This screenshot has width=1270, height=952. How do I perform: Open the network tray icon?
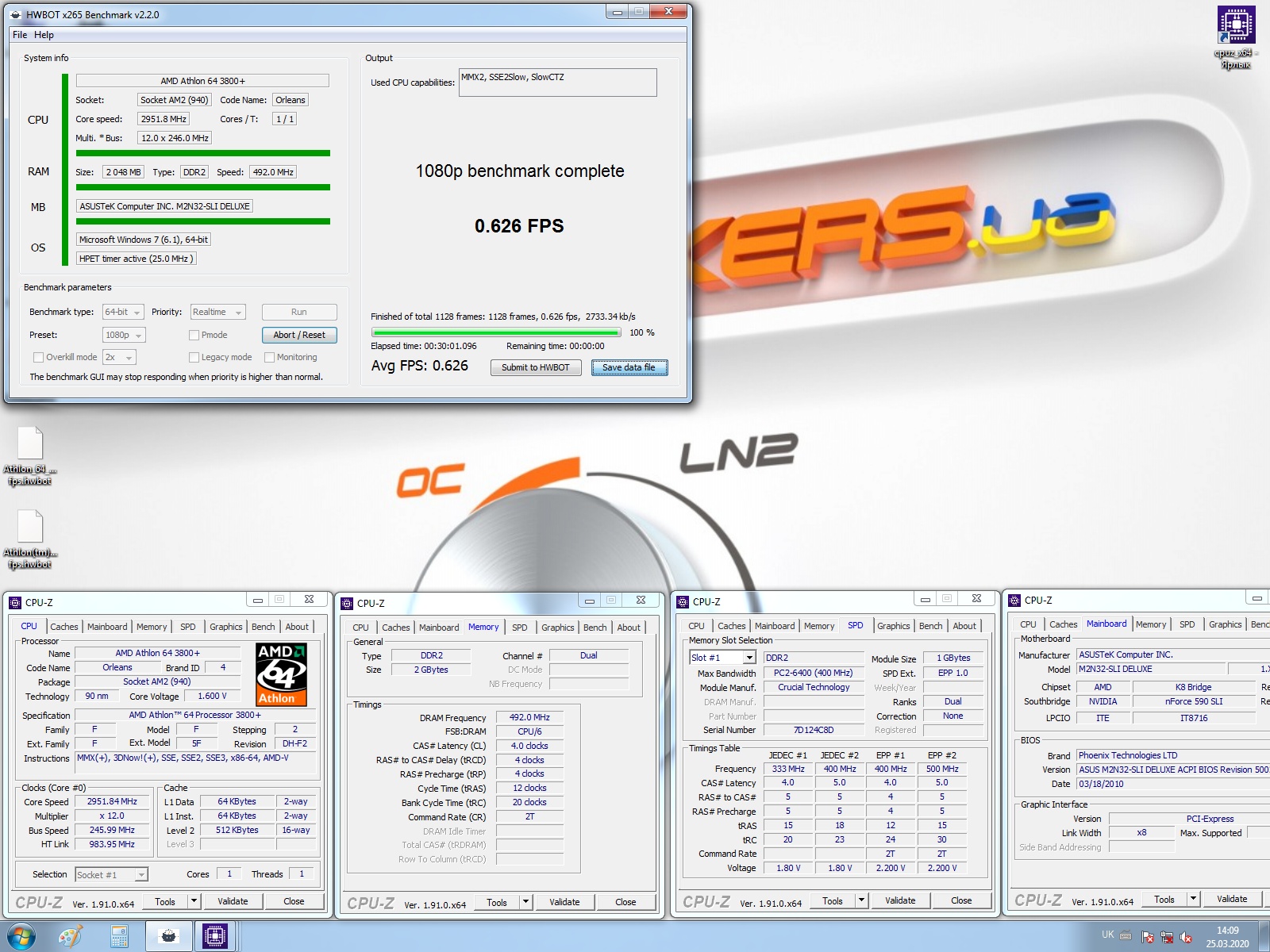pos(1167,937)
